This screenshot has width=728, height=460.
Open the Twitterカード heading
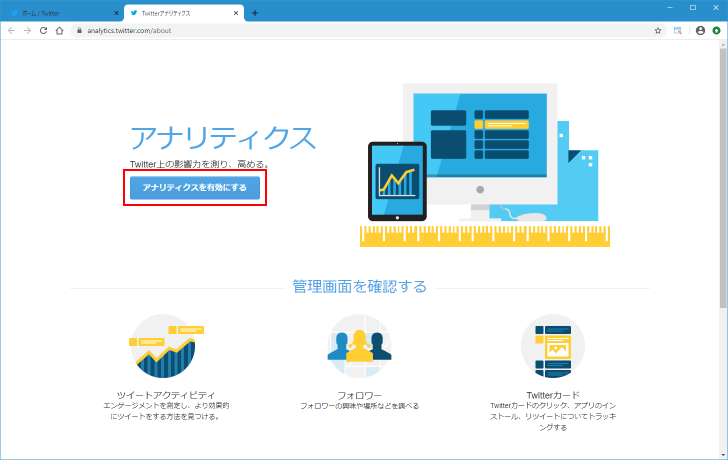coord(553,395)
